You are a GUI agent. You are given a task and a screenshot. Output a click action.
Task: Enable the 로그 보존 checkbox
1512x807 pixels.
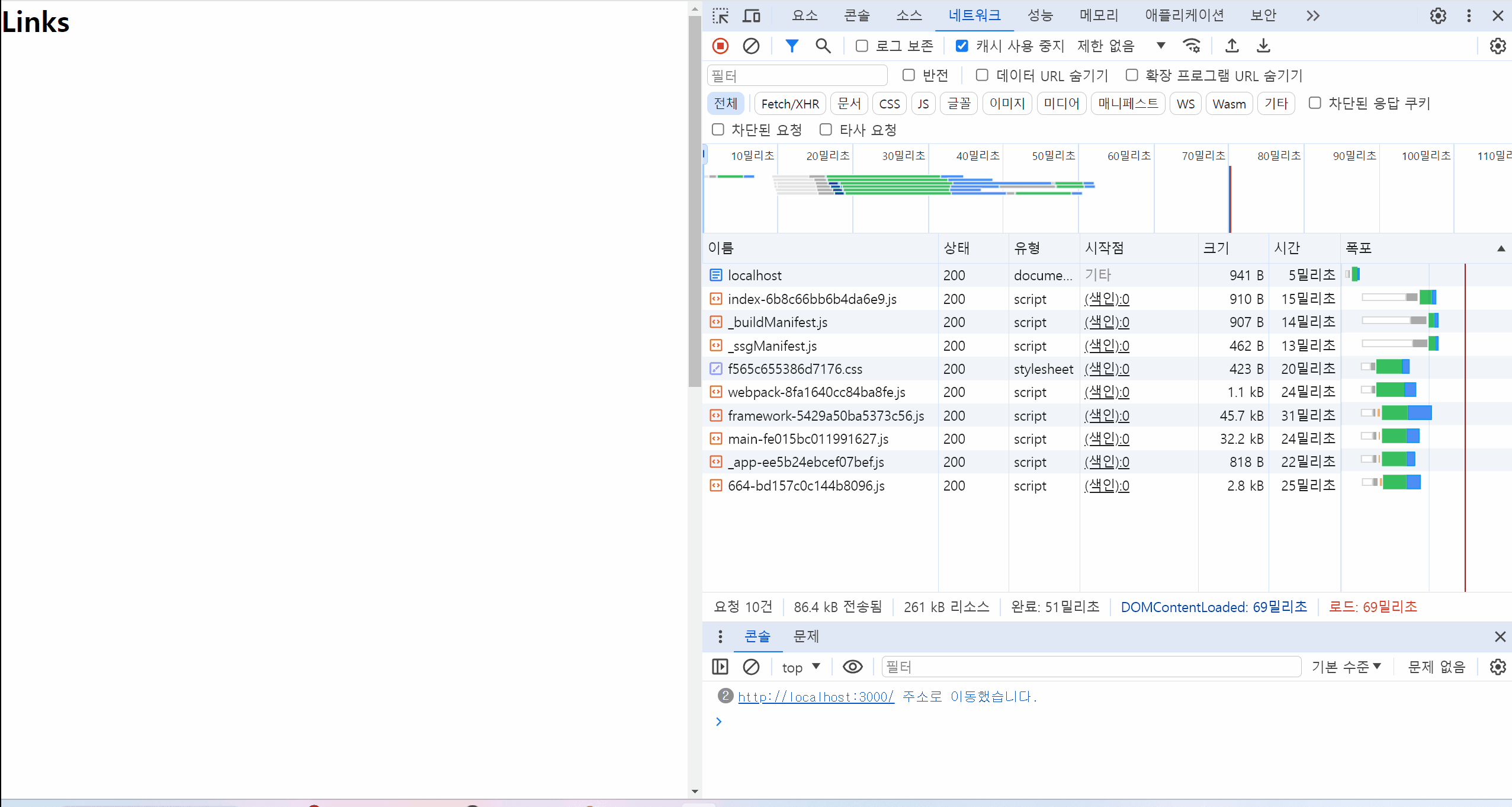click(862, 46)
